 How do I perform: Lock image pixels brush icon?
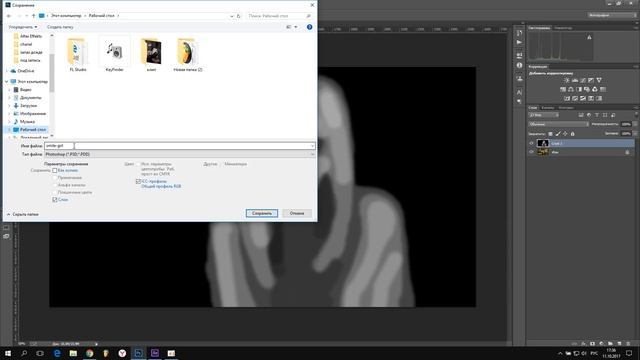558,133
